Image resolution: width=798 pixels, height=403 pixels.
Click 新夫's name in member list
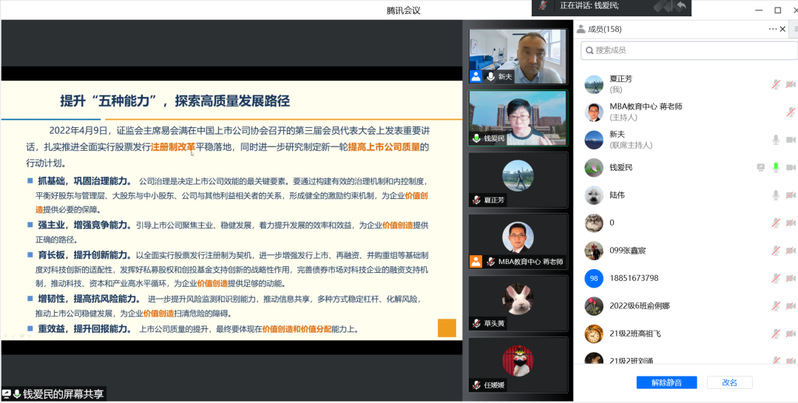tap(617, 134)
